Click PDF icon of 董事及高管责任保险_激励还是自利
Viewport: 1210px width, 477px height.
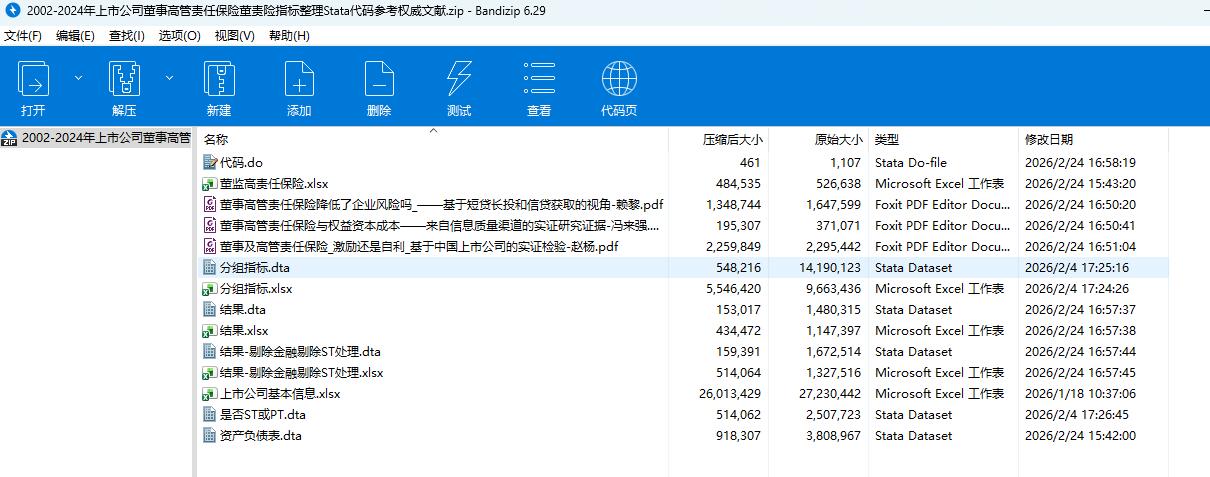pos(210,246)
